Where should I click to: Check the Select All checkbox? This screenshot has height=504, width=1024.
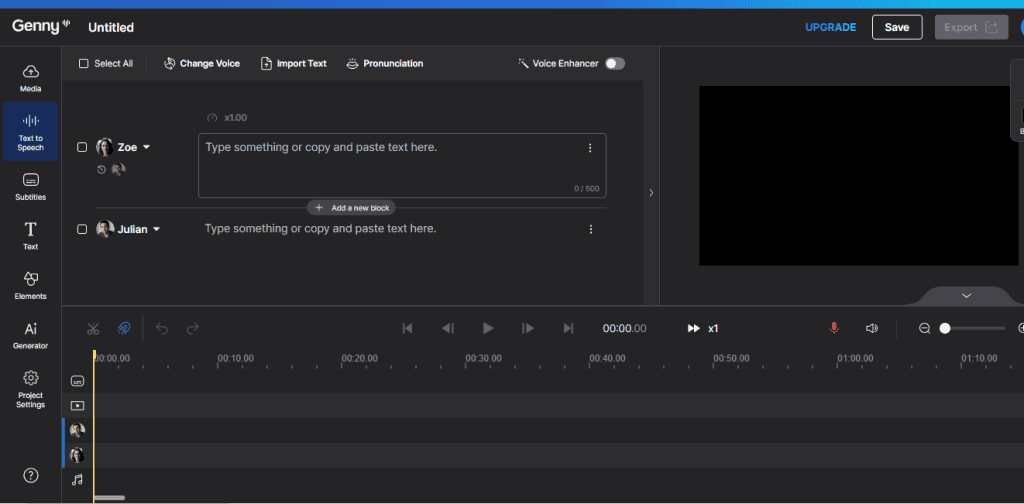pyautogui.click(x=84, y=64)
